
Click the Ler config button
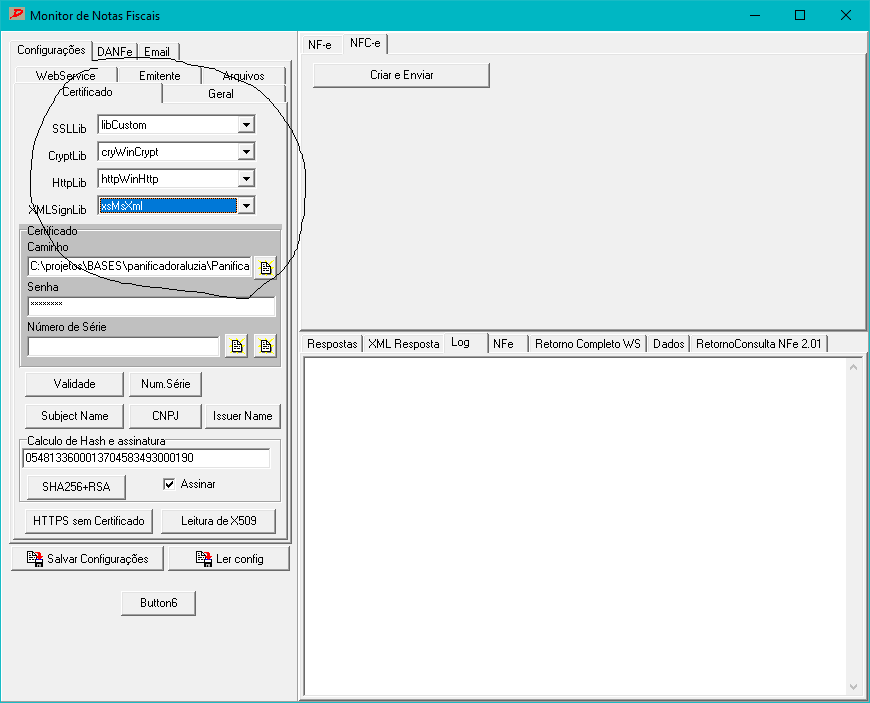(x=229, y=559)
